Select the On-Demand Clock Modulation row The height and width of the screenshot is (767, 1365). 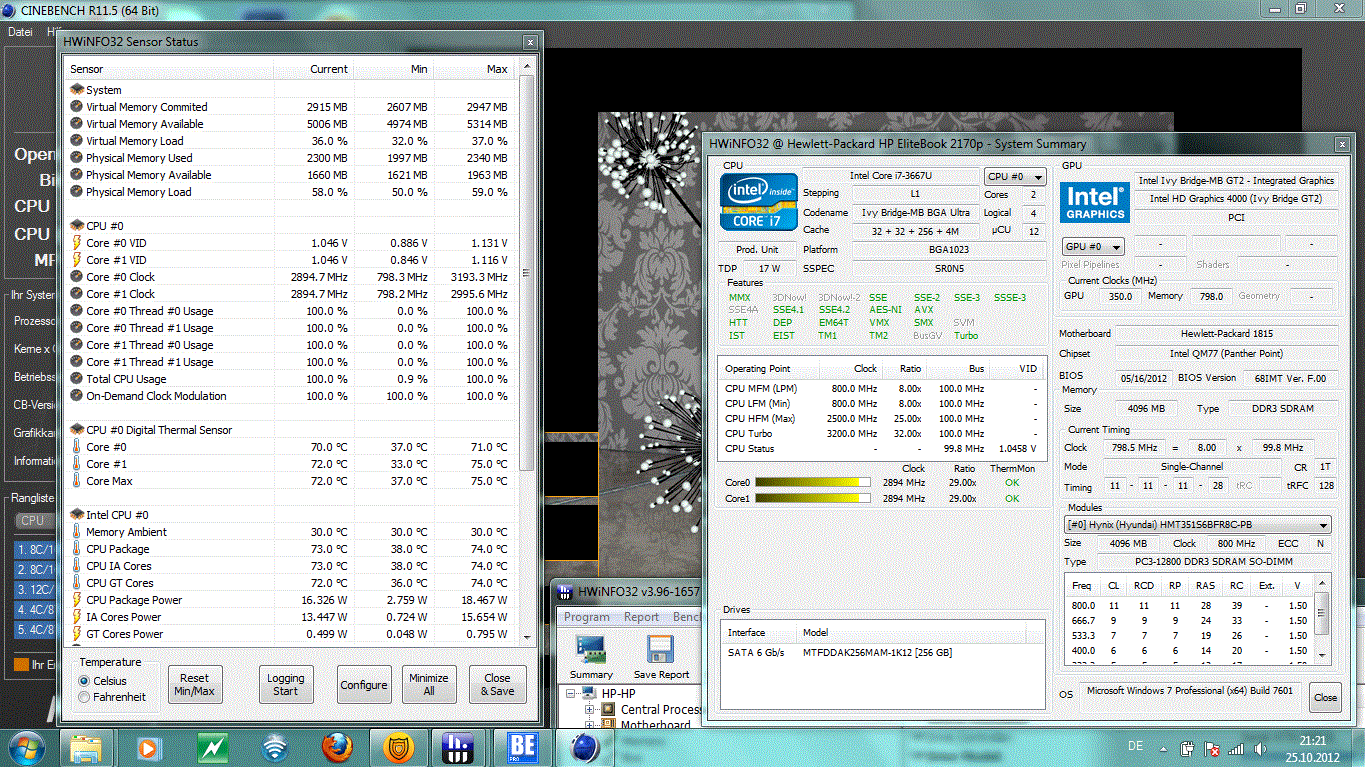coord(290,396)
